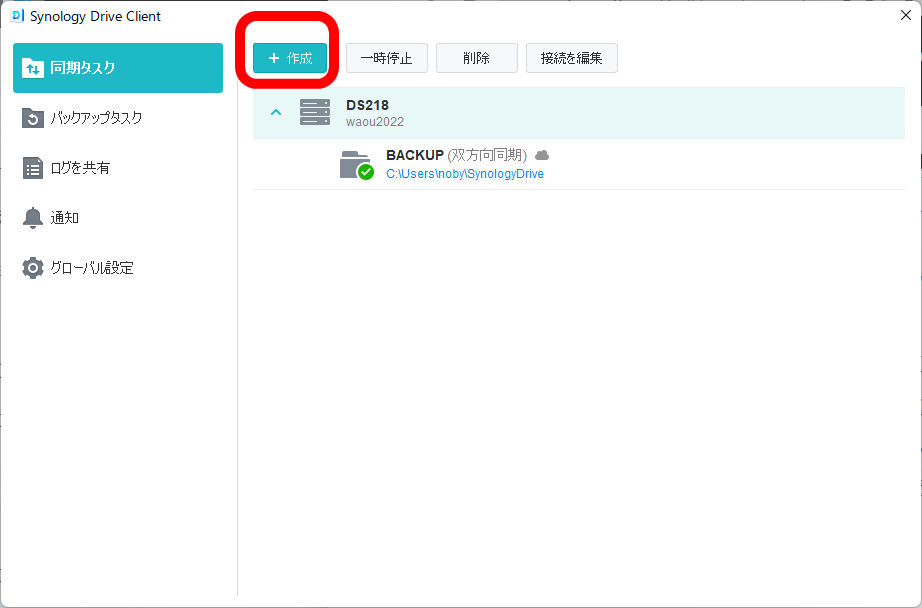The width and height of the screenshot is (922, 608).
Task: Click the 削除 delete button
Action: (x=476, y=58)
